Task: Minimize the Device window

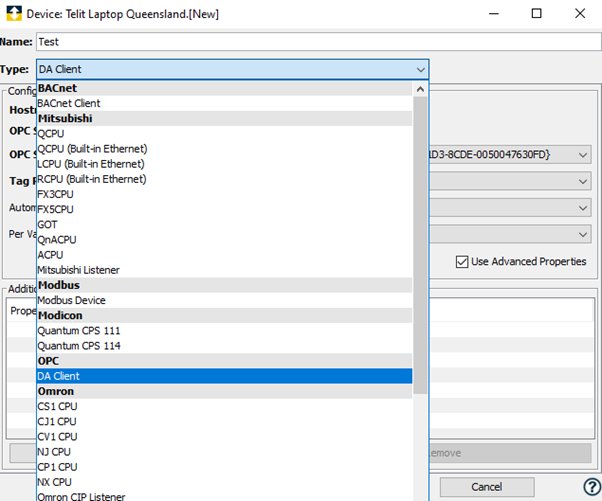Action: (494, 13)
